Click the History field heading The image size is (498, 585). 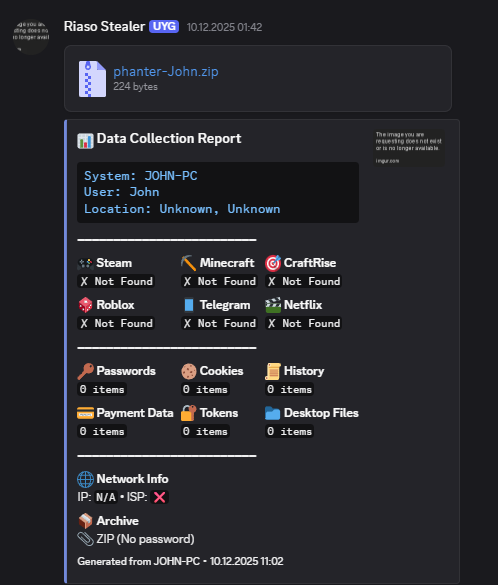point(304,371)
